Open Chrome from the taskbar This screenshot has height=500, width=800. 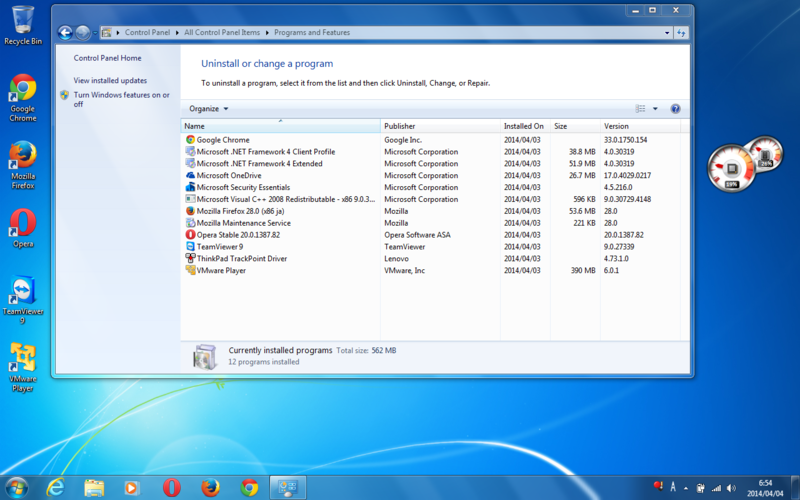[x=249, y=488]
